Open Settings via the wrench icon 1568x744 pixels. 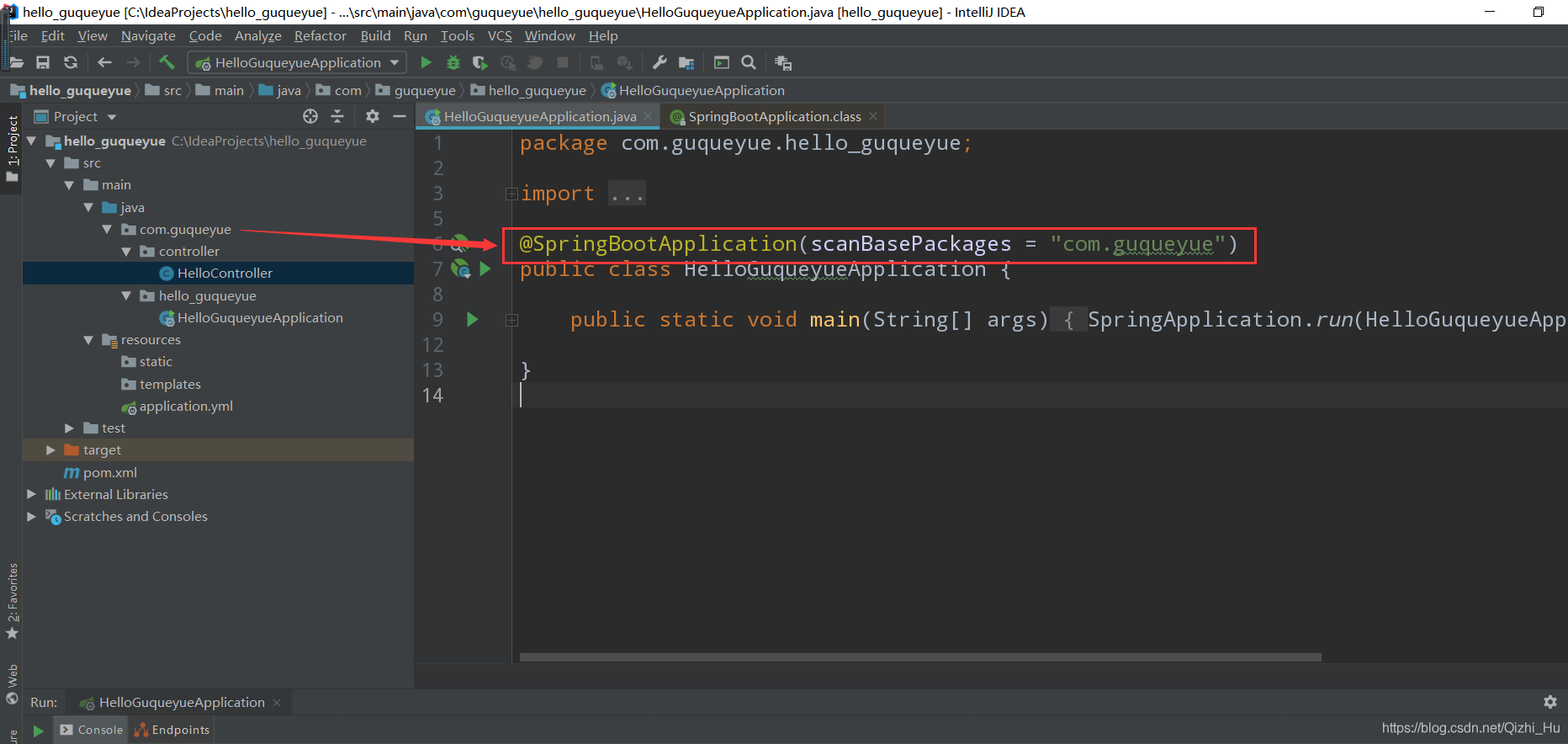tap(660, 62)
